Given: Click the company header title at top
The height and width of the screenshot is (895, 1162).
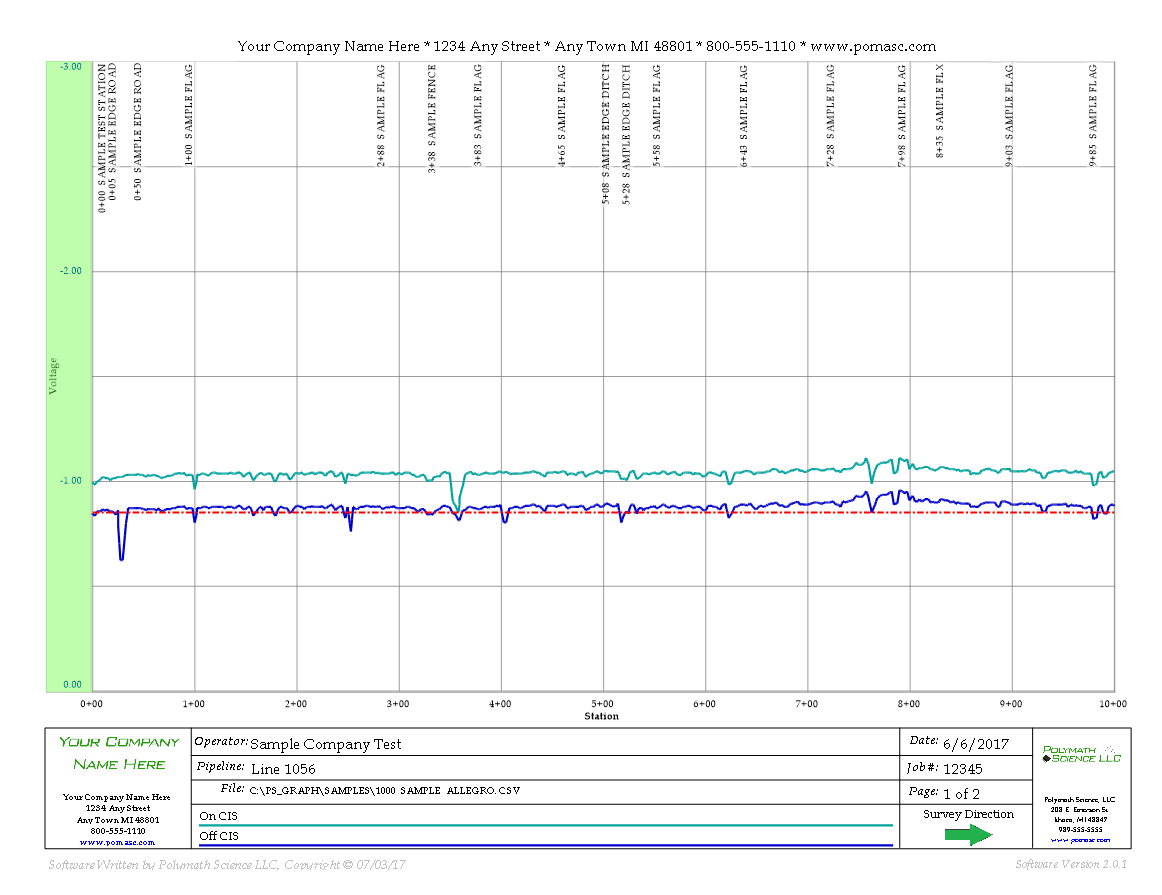Looking at the screenshot, I should coord(586,46).
